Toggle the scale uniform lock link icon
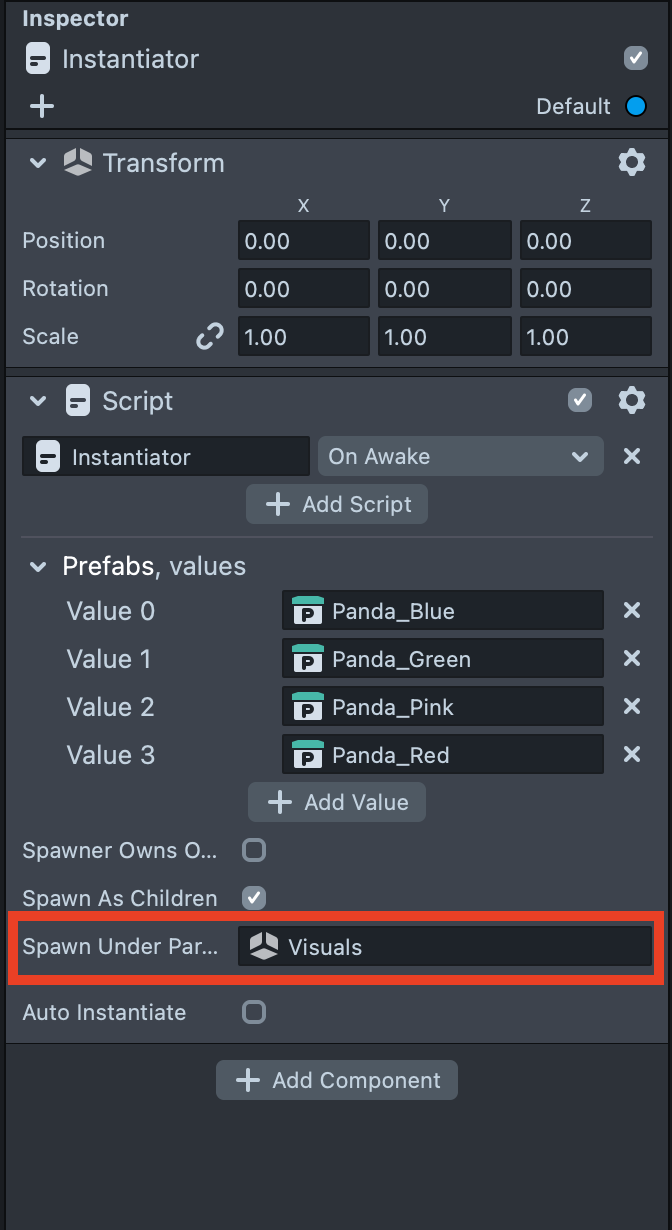 [x=209, y=337]
